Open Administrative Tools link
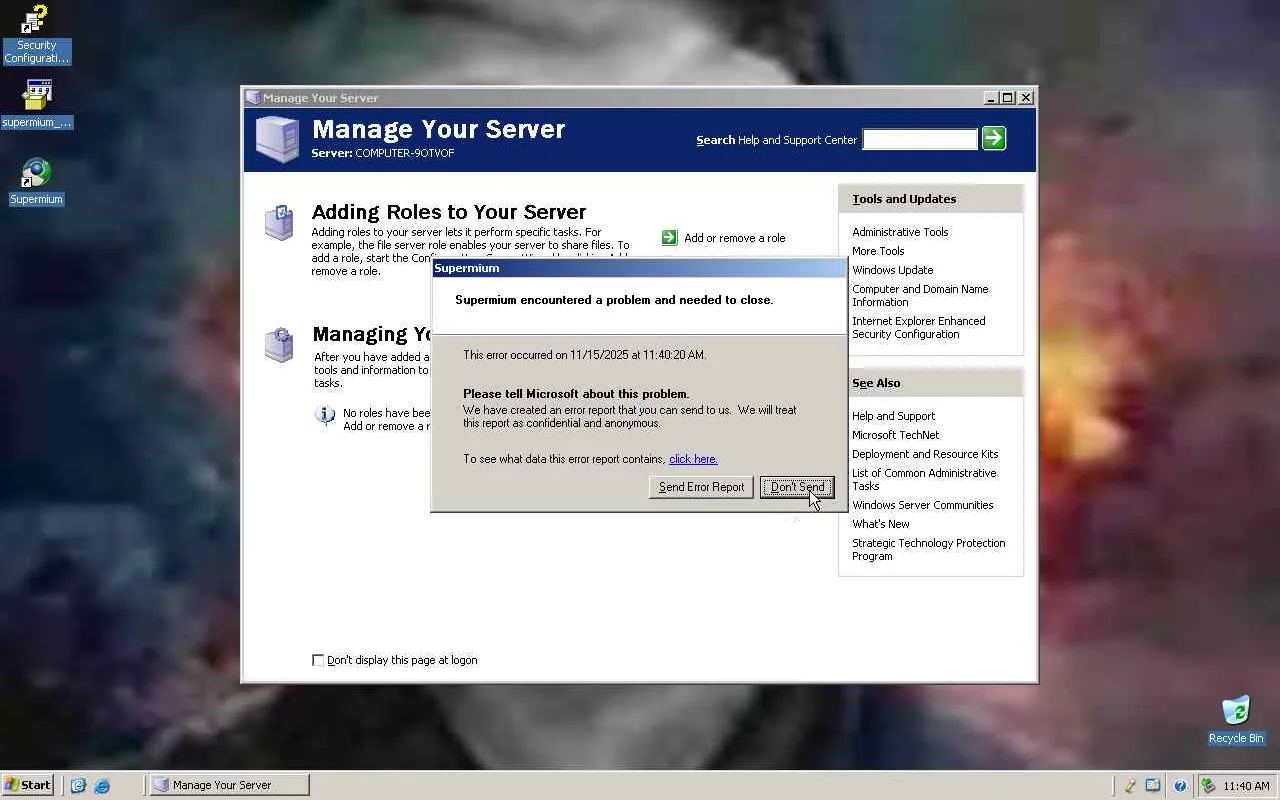The height and width of the screenshot is (800, 1280). point(900,232)
